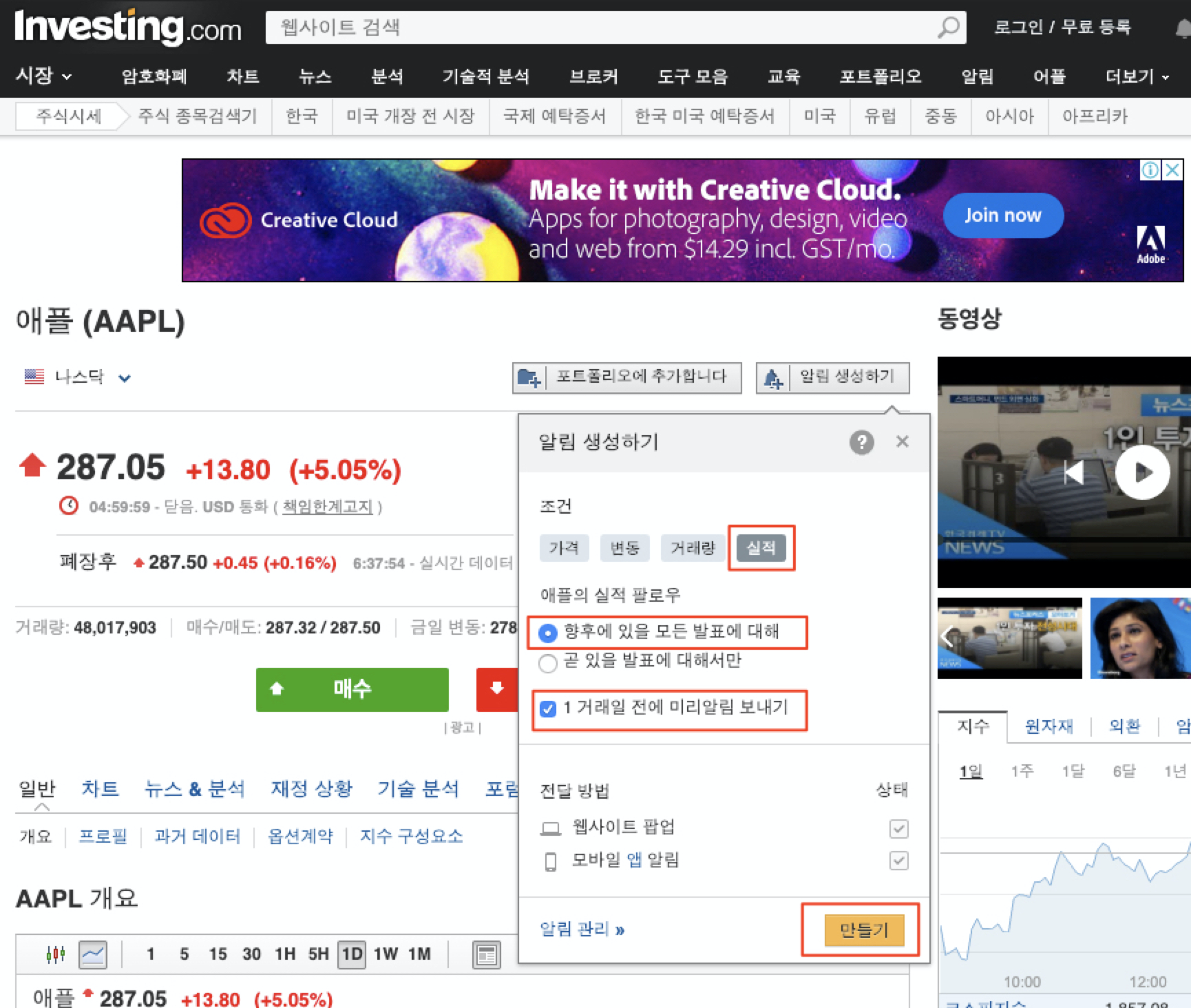The height and width of the screenshot is (1008, 1191).
Task: Select the area line chart icon
Action: (x=93, y=954)
